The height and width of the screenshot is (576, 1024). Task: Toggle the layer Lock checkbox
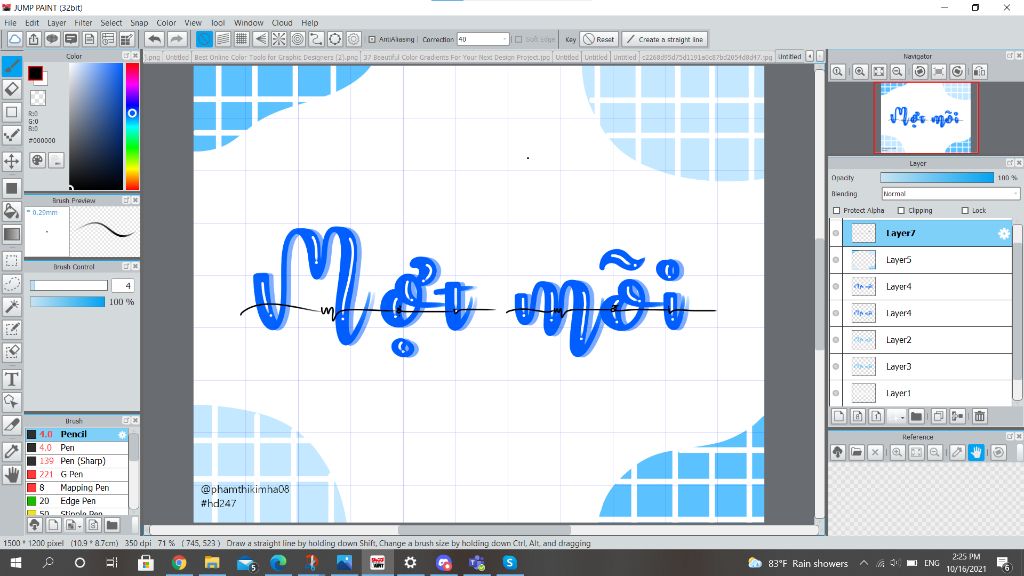(965, 210)
